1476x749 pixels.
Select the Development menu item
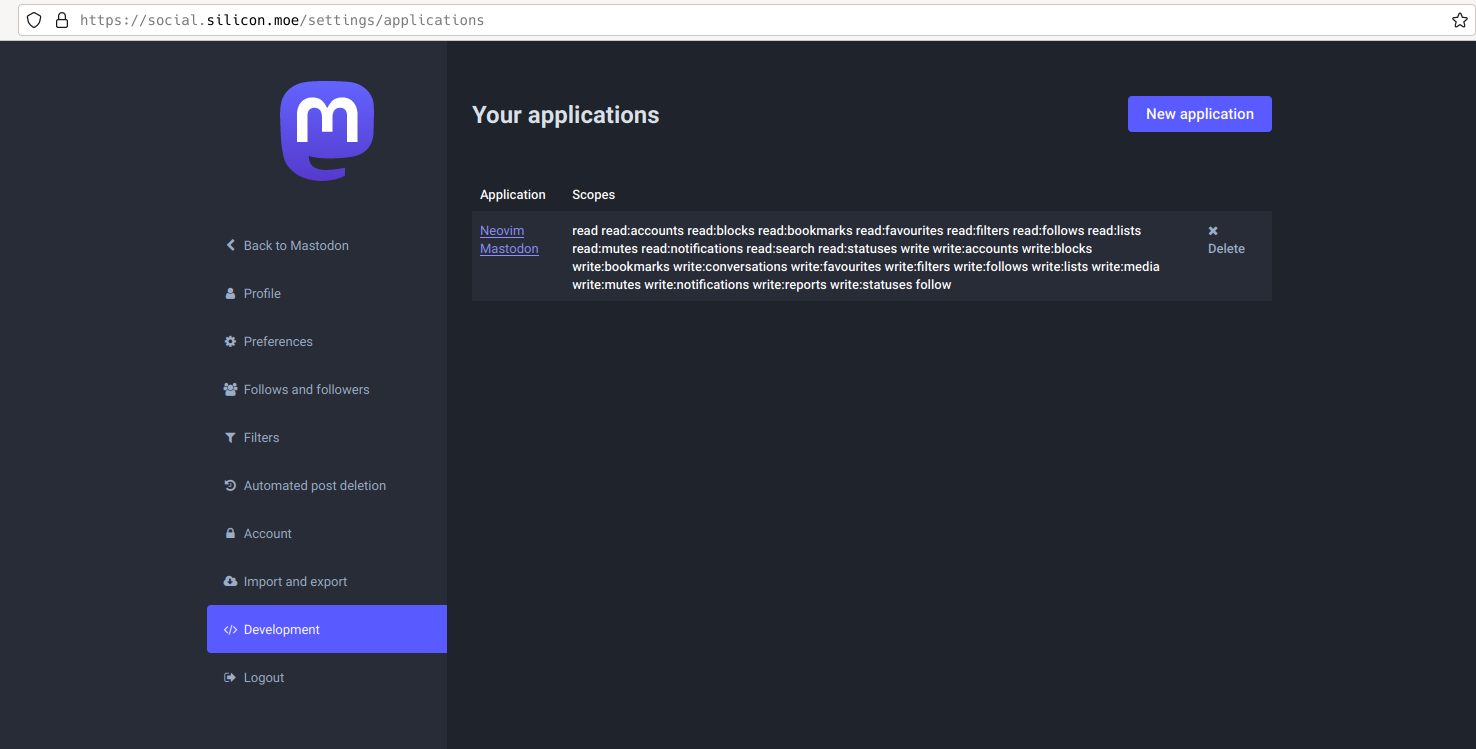click(327, 629)
